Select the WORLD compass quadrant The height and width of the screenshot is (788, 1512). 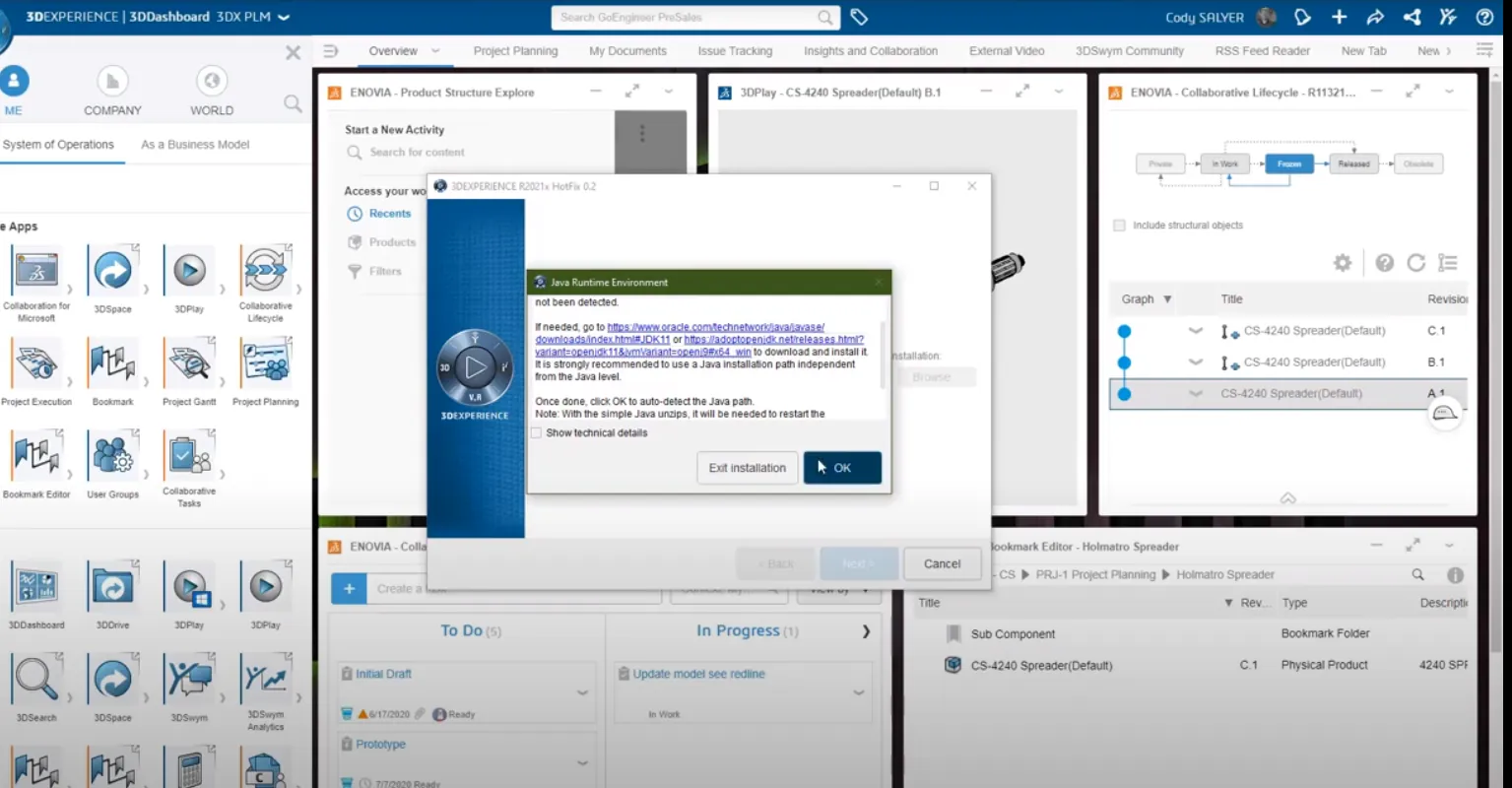pyautogui.click(x=212, y=92)
